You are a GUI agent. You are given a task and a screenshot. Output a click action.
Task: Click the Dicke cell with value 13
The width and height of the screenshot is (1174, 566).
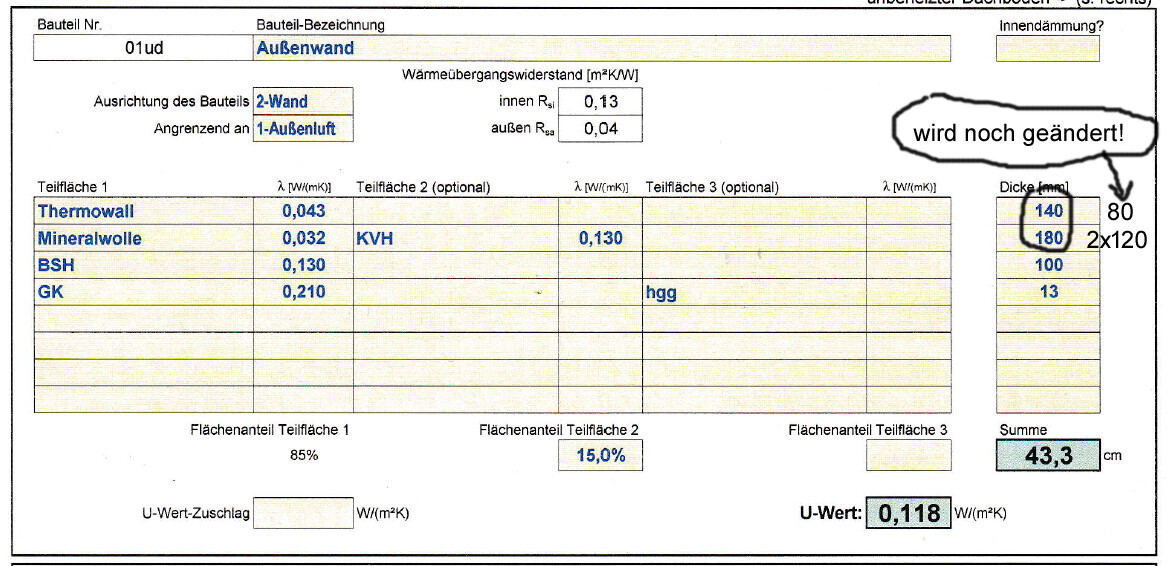[x=1047, y=292]
